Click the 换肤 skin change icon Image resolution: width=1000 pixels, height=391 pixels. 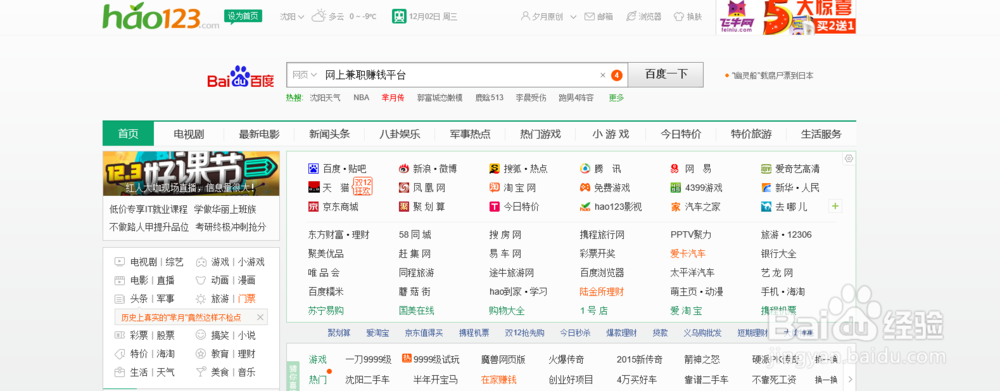pos(678,17)
